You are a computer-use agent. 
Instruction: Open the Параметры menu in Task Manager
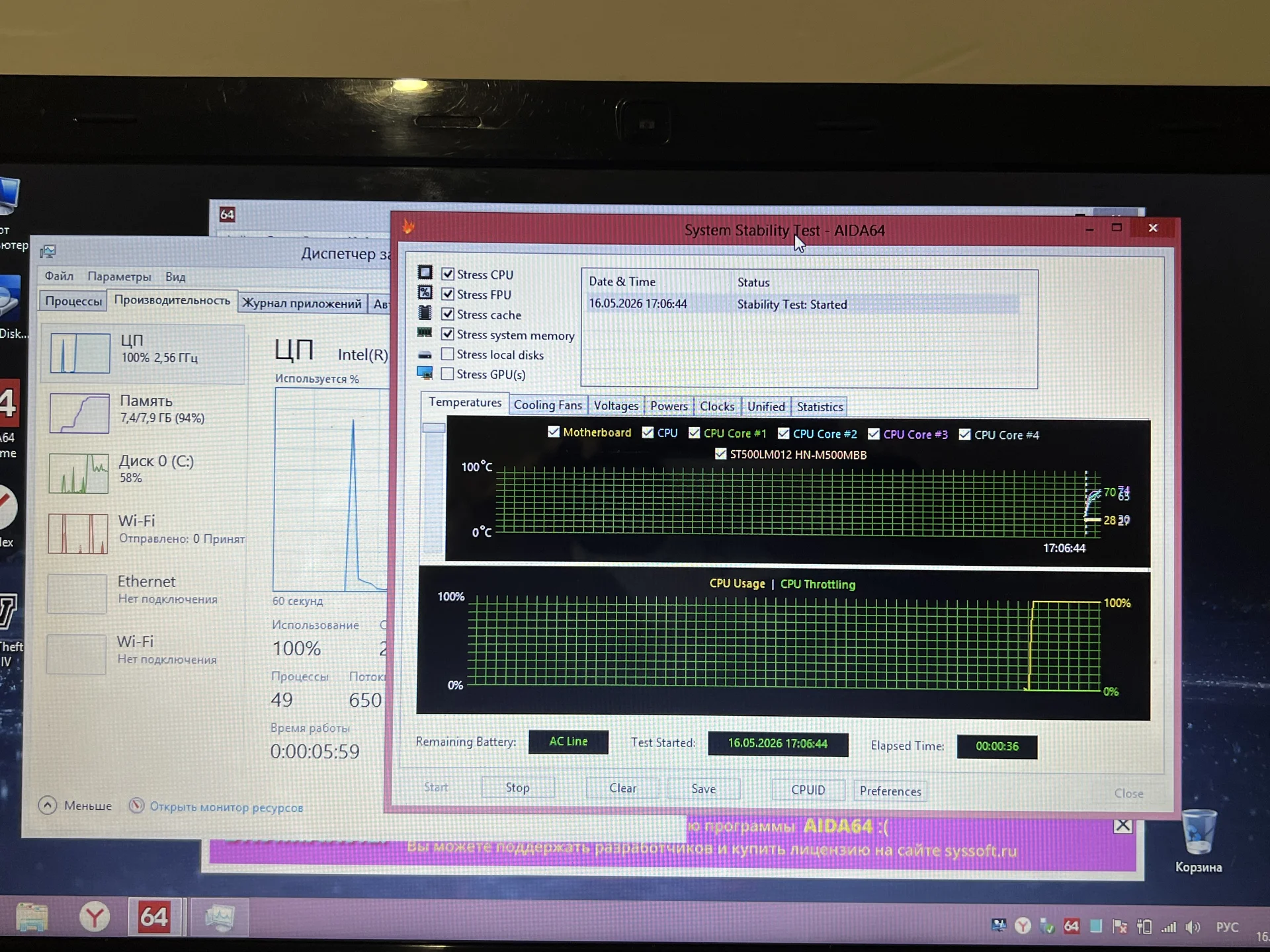tap(119, 276)
